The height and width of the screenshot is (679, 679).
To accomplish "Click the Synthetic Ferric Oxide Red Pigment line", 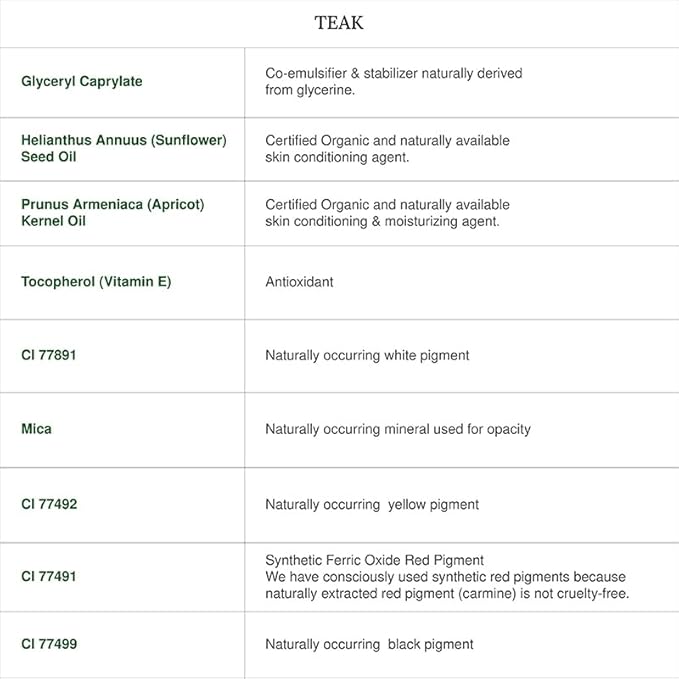I will 374,560.
